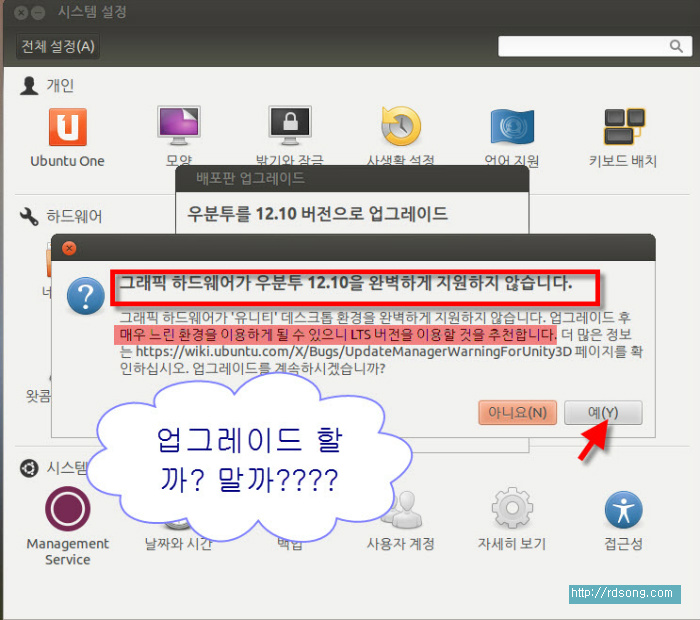Open 밝기와 잠금 (Brightness and Lock) icon
Screen dimensions: 700x620
290,127
